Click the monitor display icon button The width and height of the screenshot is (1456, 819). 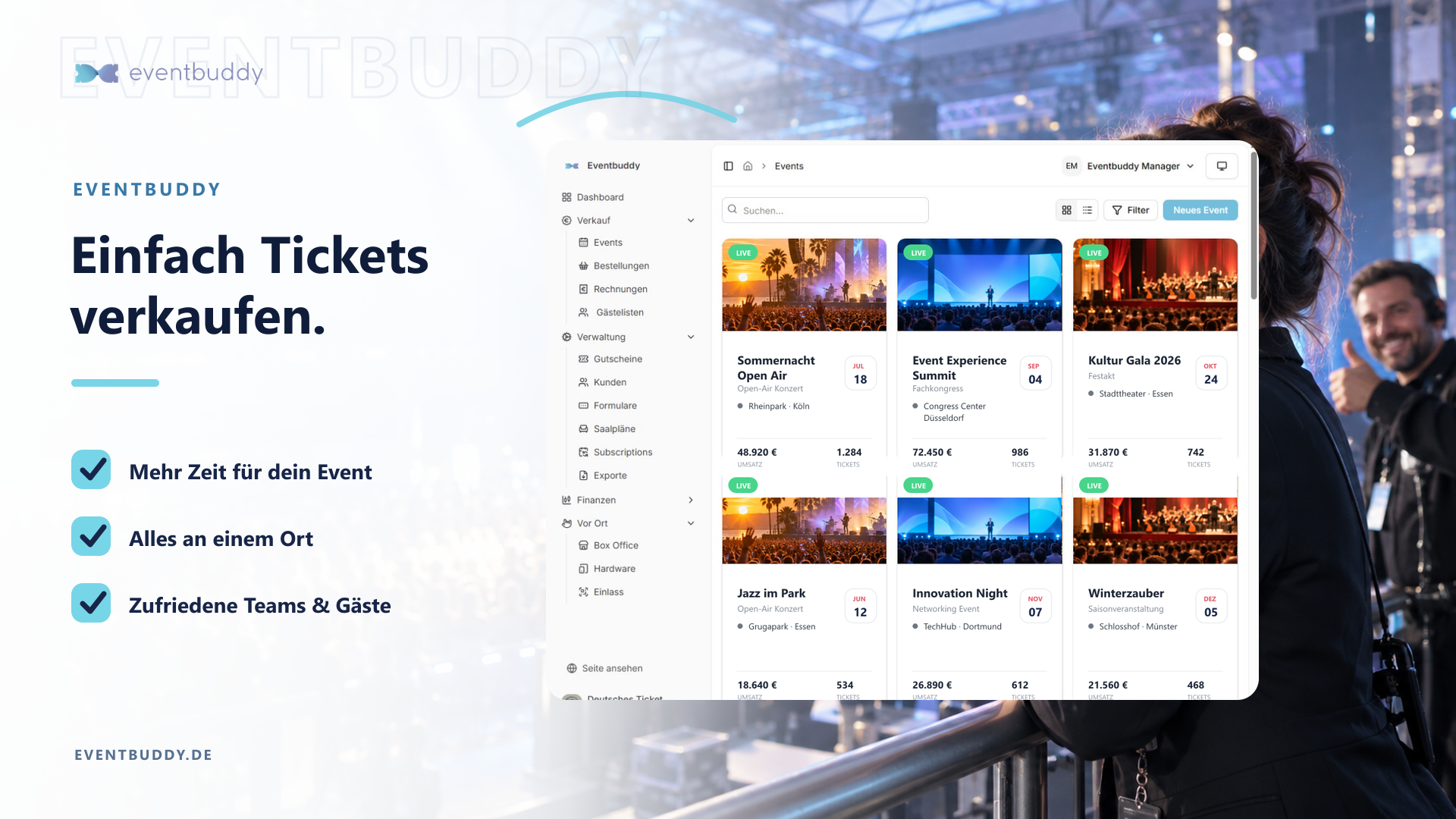click(1222, 166)
